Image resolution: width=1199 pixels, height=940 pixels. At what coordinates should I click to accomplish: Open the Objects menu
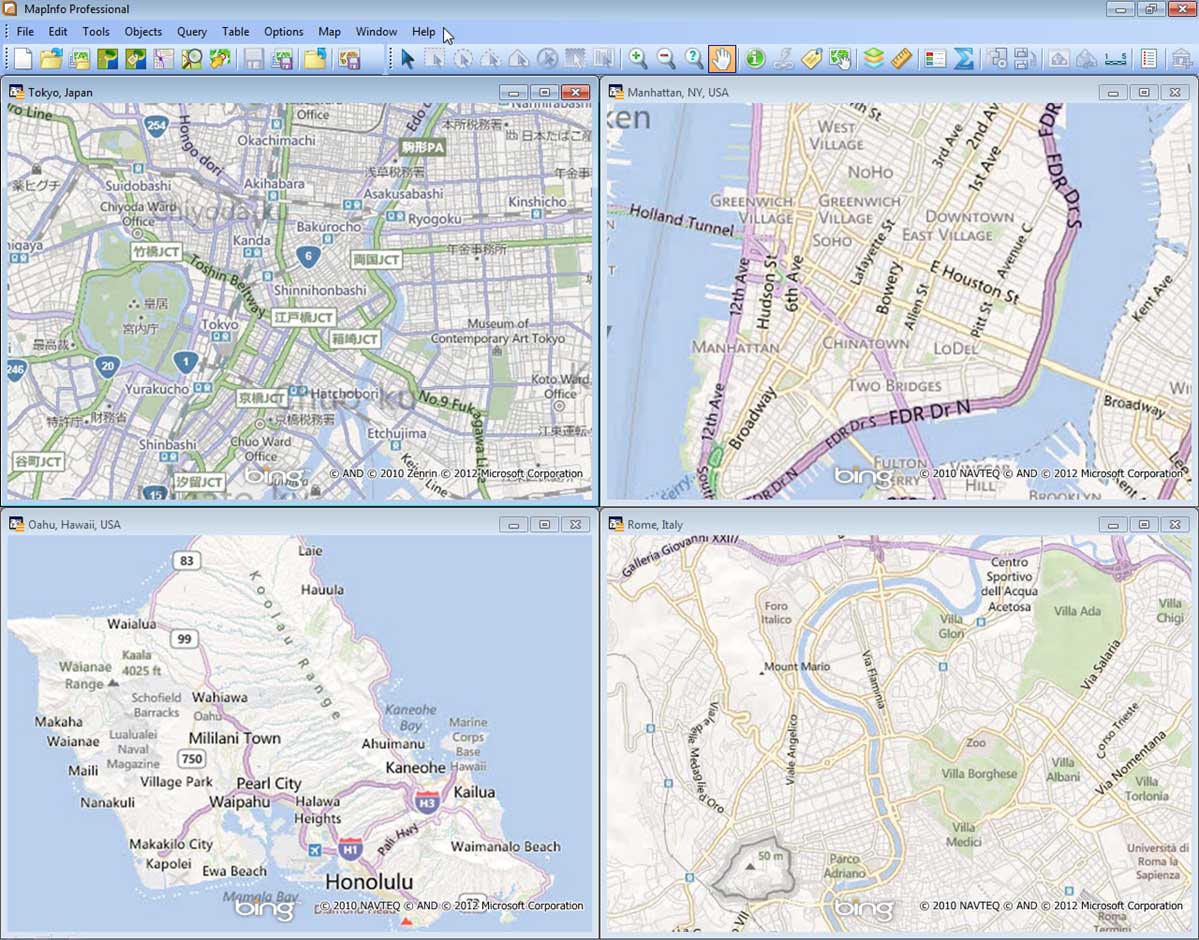point(143,31)
